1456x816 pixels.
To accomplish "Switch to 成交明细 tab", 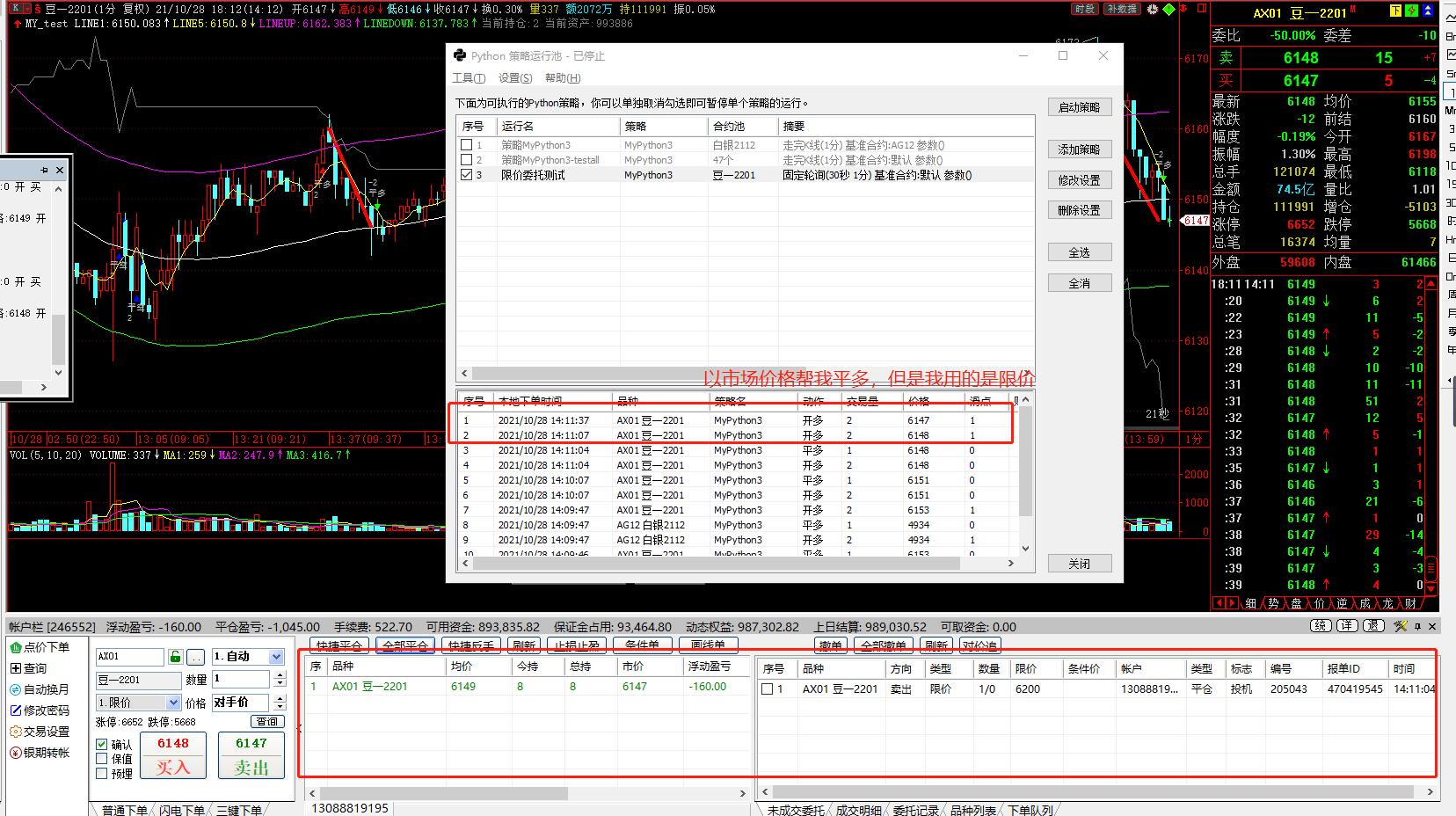I will 858,810.
